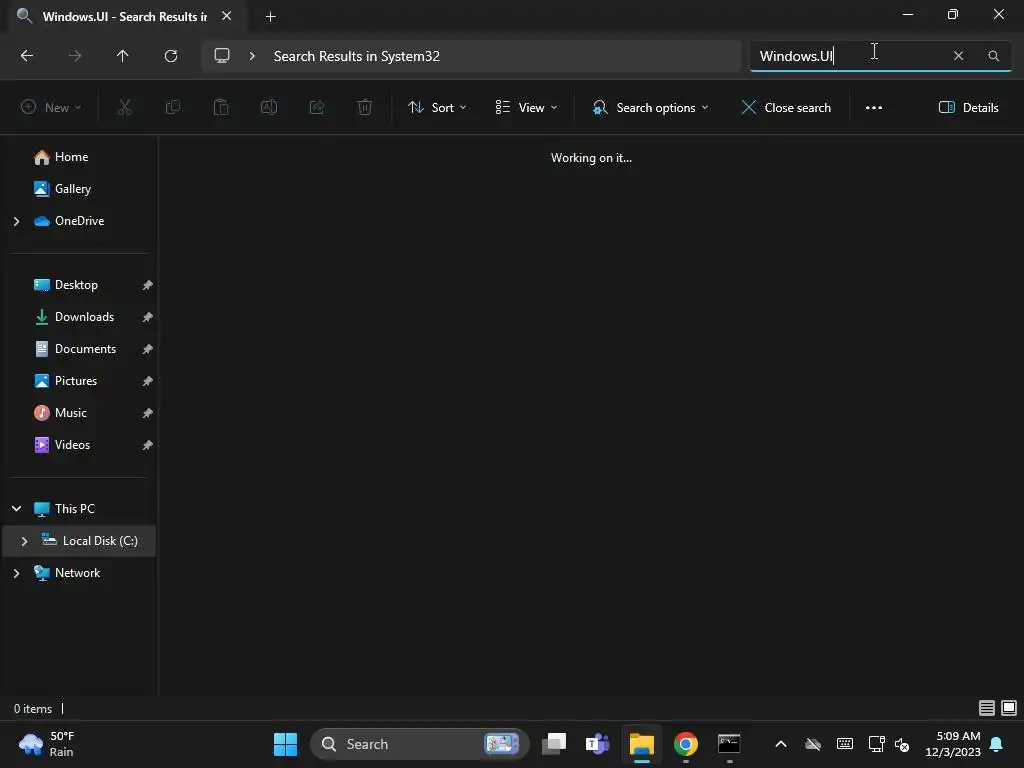Switch to the details list view icon
Image resolution: width=1024 pixels, height=768 pixels.
(x=987, y=708)
